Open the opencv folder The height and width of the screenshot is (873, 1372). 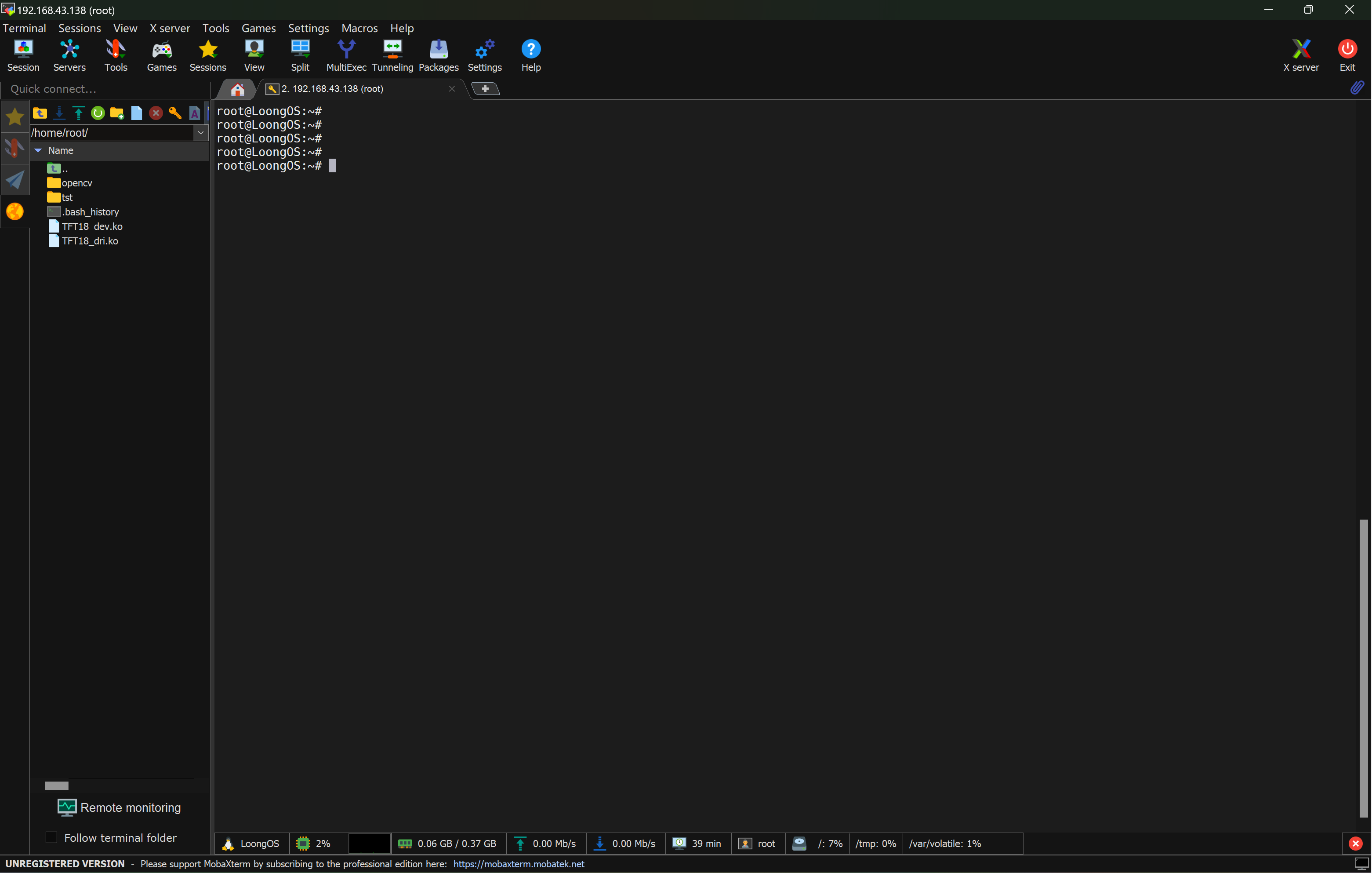click(76, 183)
